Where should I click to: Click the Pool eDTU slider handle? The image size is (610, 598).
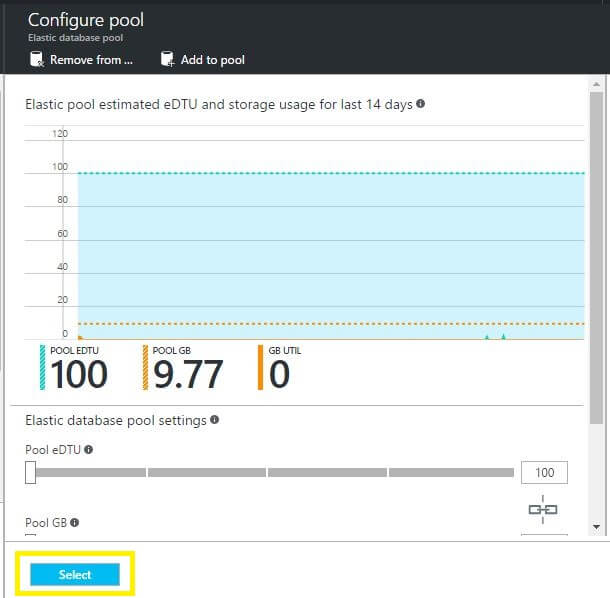pyautogui.click(x=31, y=472)
